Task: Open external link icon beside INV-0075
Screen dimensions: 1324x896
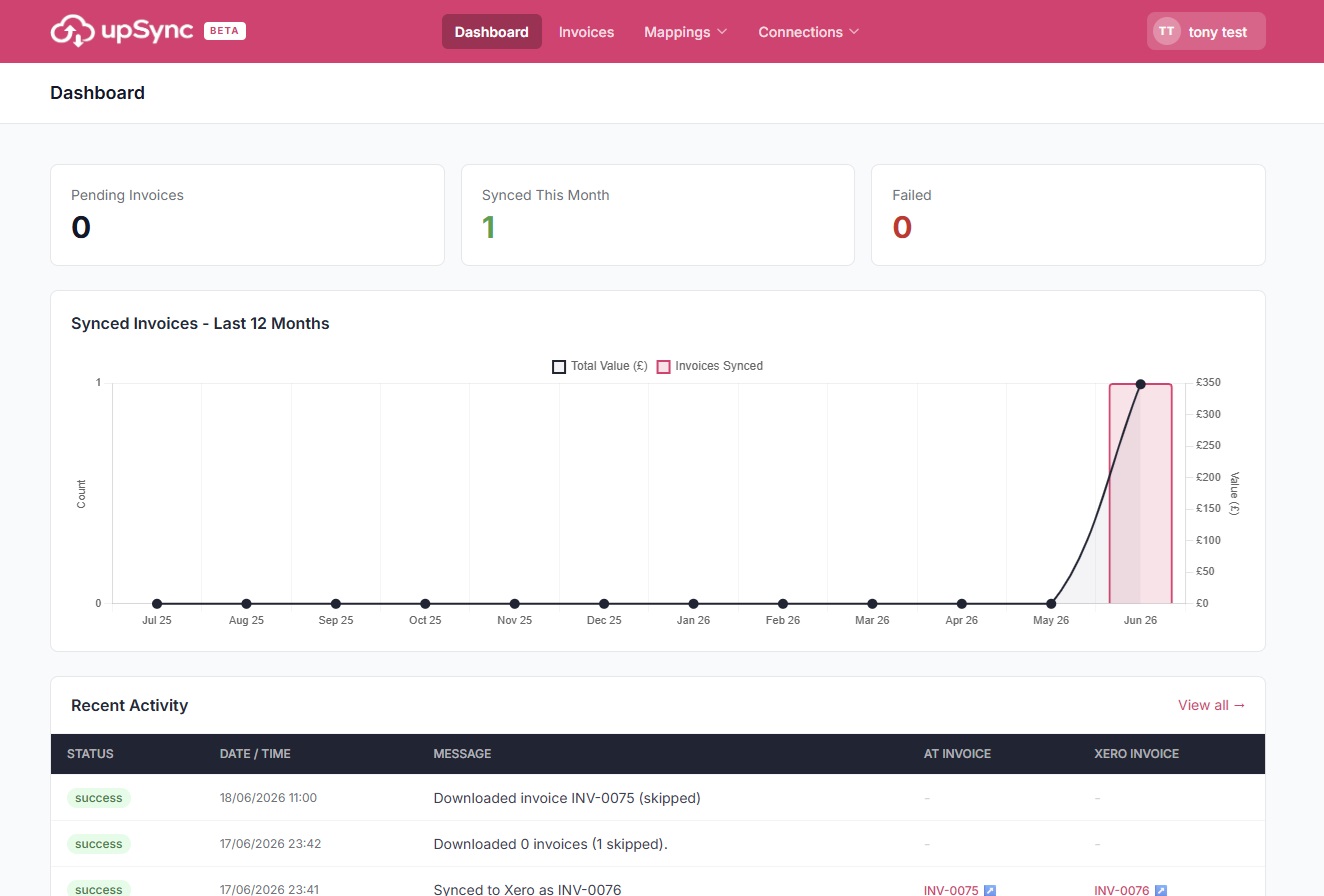Action: [x=990, y=890]
